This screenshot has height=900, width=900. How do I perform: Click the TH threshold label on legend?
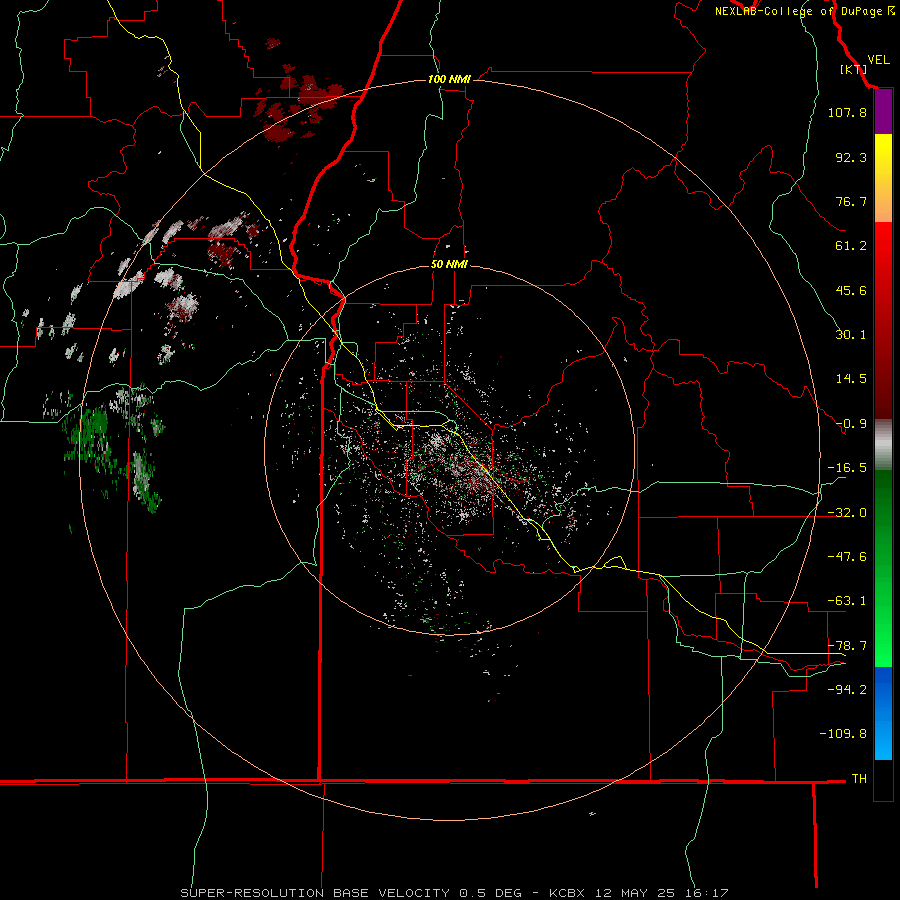click(859, 779)
